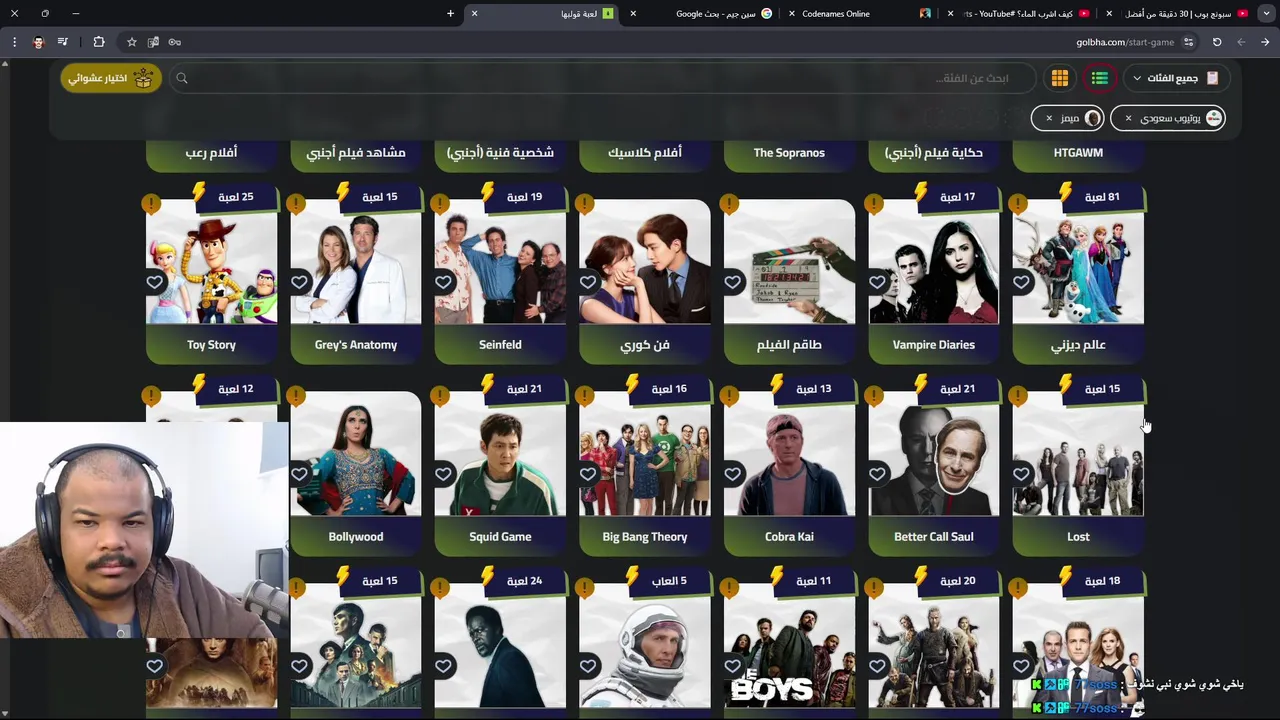This screenshot has width=1280, height=720.
Task: Click warning badge on عالم ديزني card
Action: pyautogui.click(x=1018, y=204)
